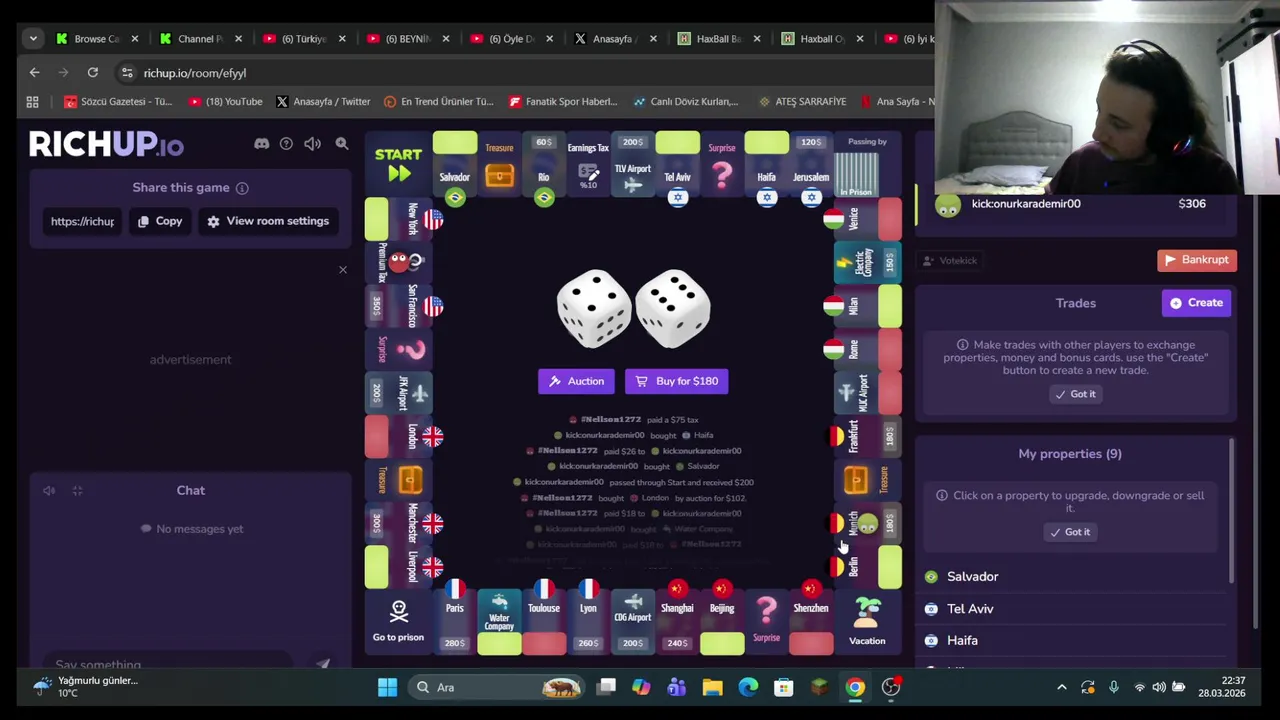Click the Bankrupt button
The image size is (1280, 720).
point(1197,260)
